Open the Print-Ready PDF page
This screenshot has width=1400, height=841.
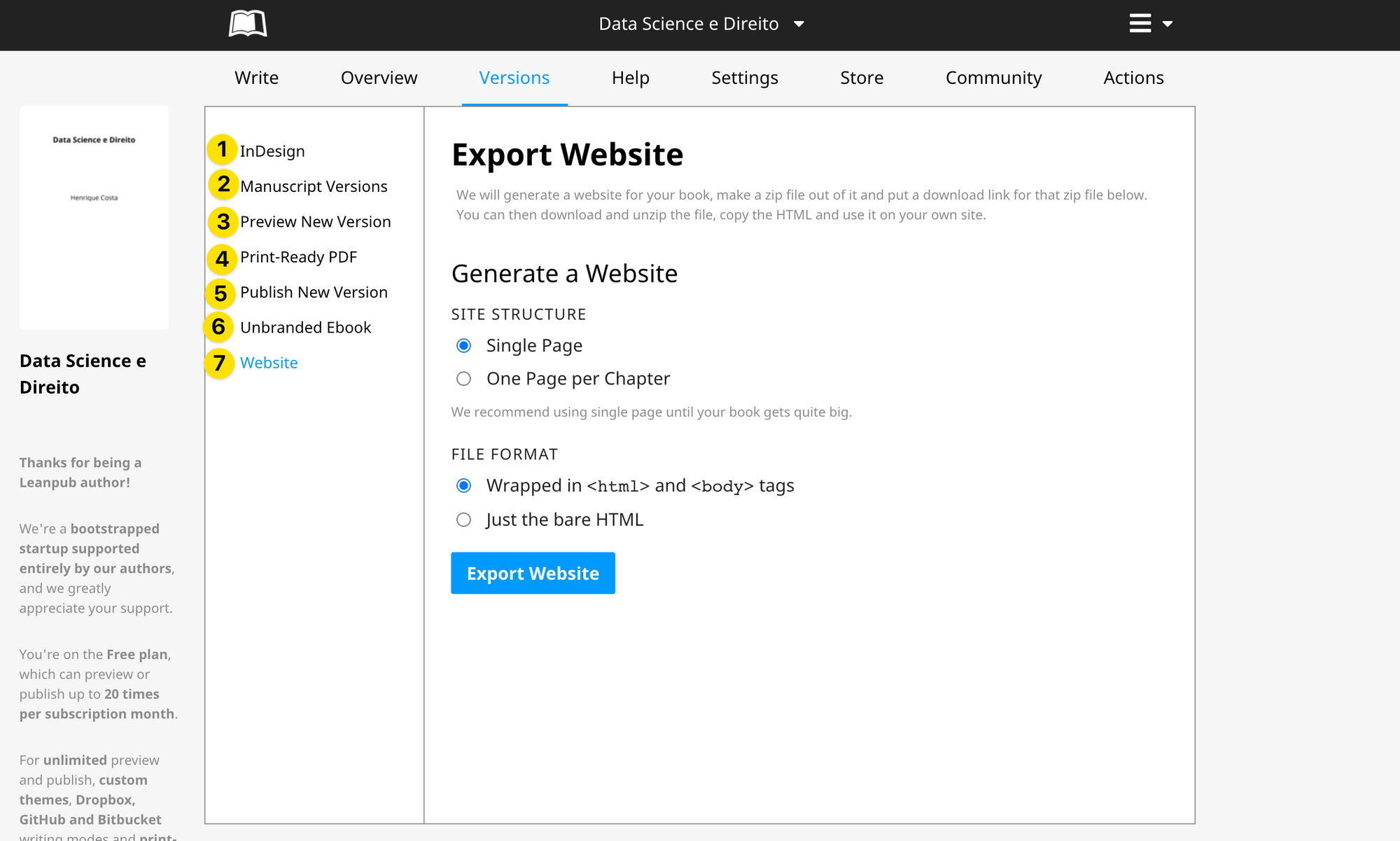coord(298,257)
